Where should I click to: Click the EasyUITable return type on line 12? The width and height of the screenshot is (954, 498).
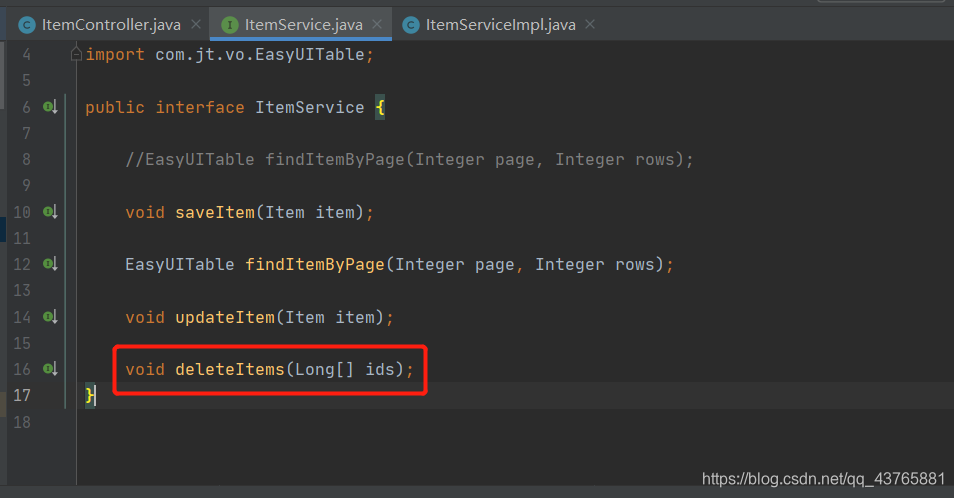point(179,265)
